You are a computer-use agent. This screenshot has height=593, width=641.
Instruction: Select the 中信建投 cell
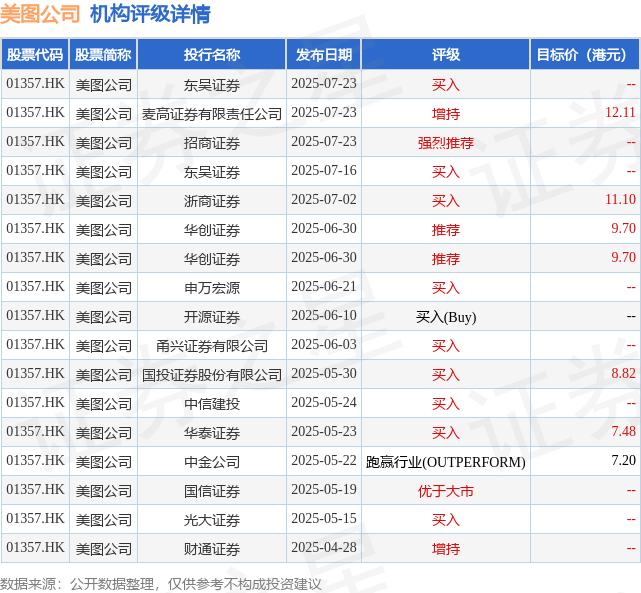212,403
